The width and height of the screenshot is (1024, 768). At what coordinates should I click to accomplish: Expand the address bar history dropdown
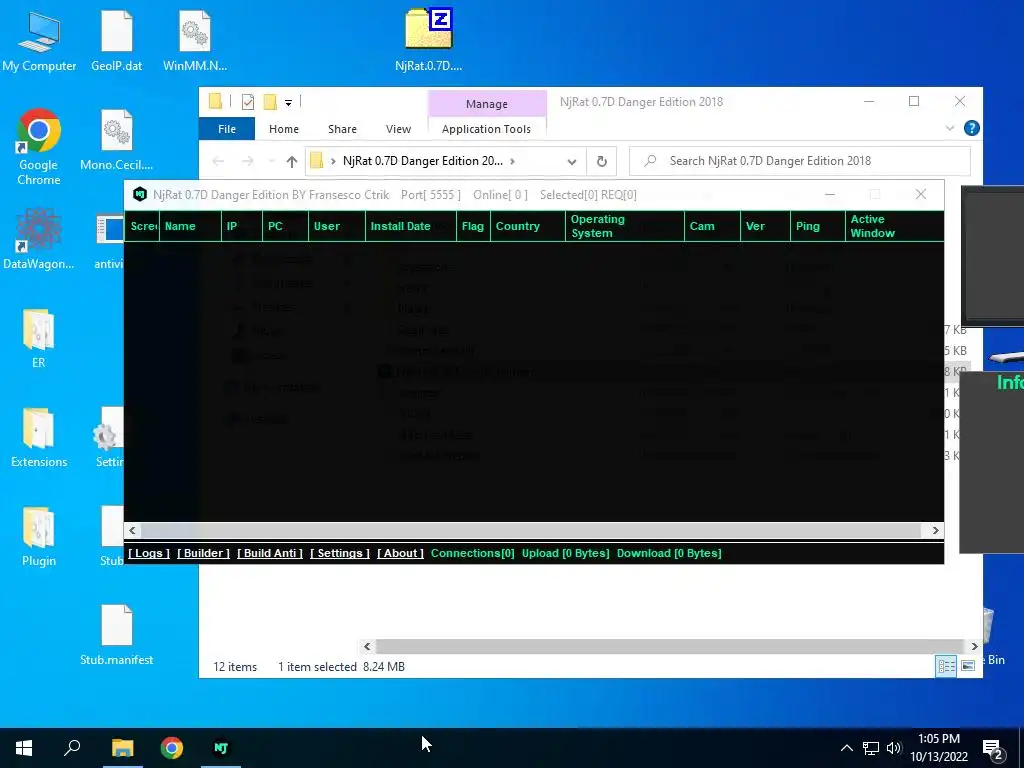(x=571, y=161)
